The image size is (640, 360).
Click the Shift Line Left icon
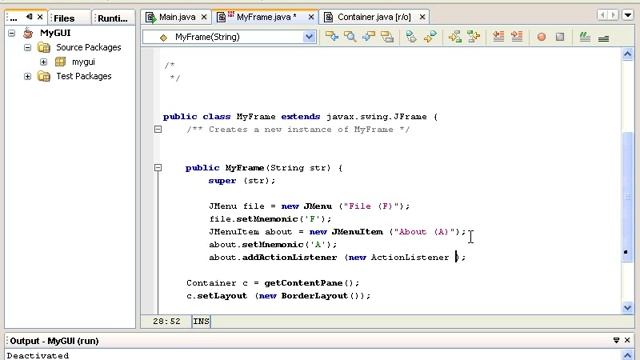pyautogui.click(x=498, y=37)
